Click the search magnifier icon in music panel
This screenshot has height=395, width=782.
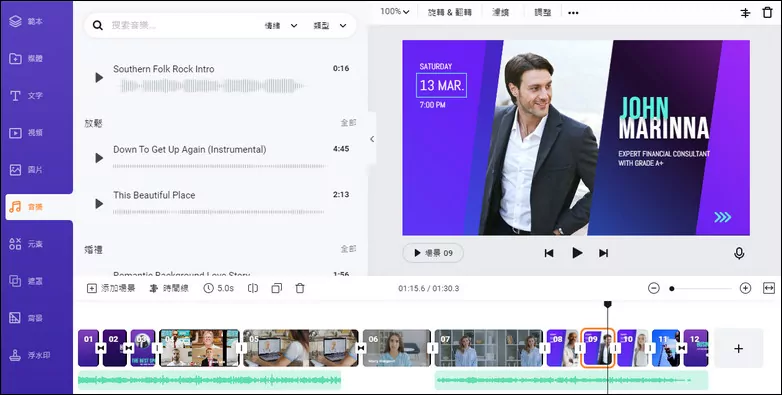tap(98, 25)
